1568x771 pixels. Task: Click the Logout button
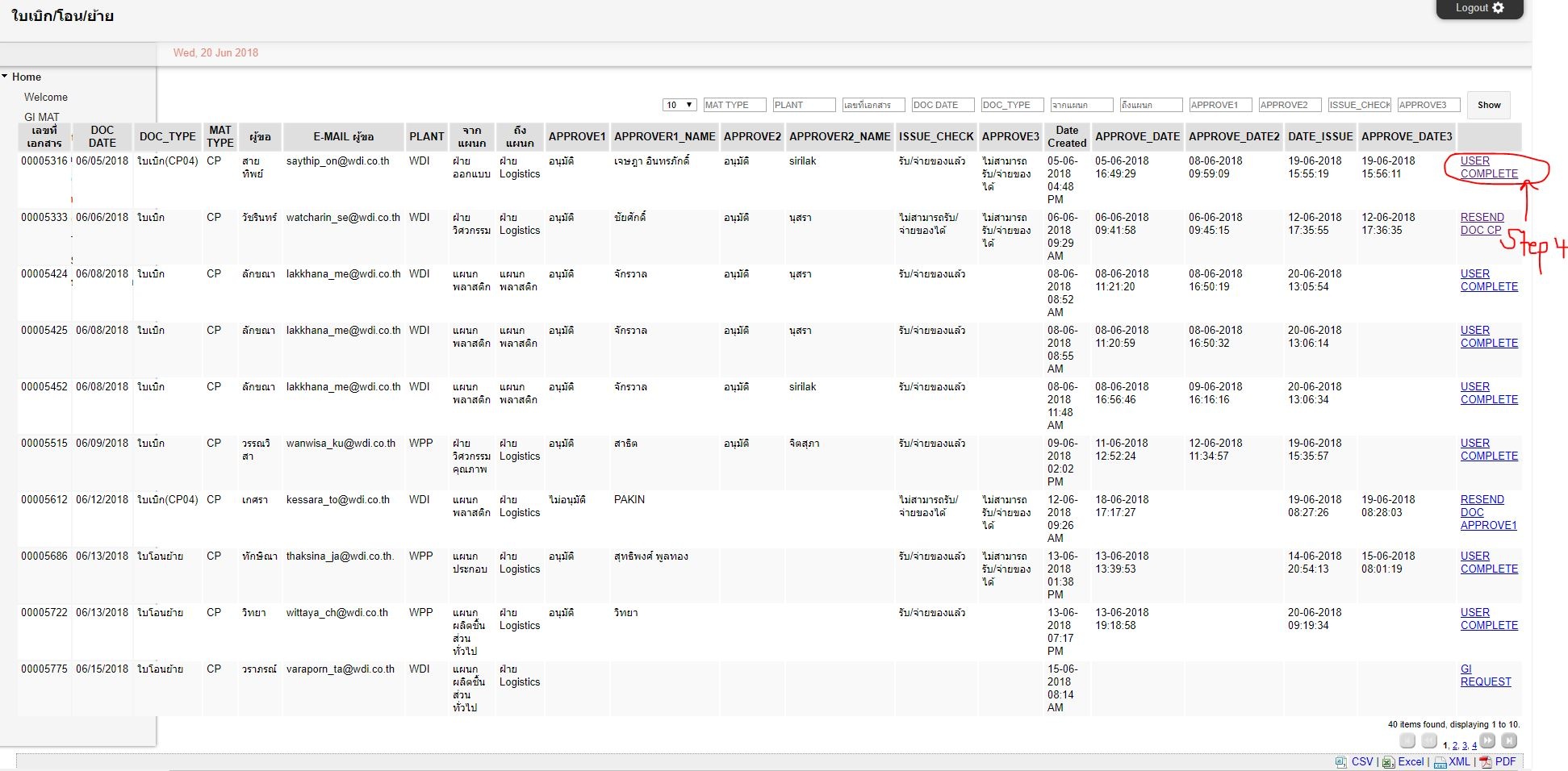click(x=1479, y=8)
